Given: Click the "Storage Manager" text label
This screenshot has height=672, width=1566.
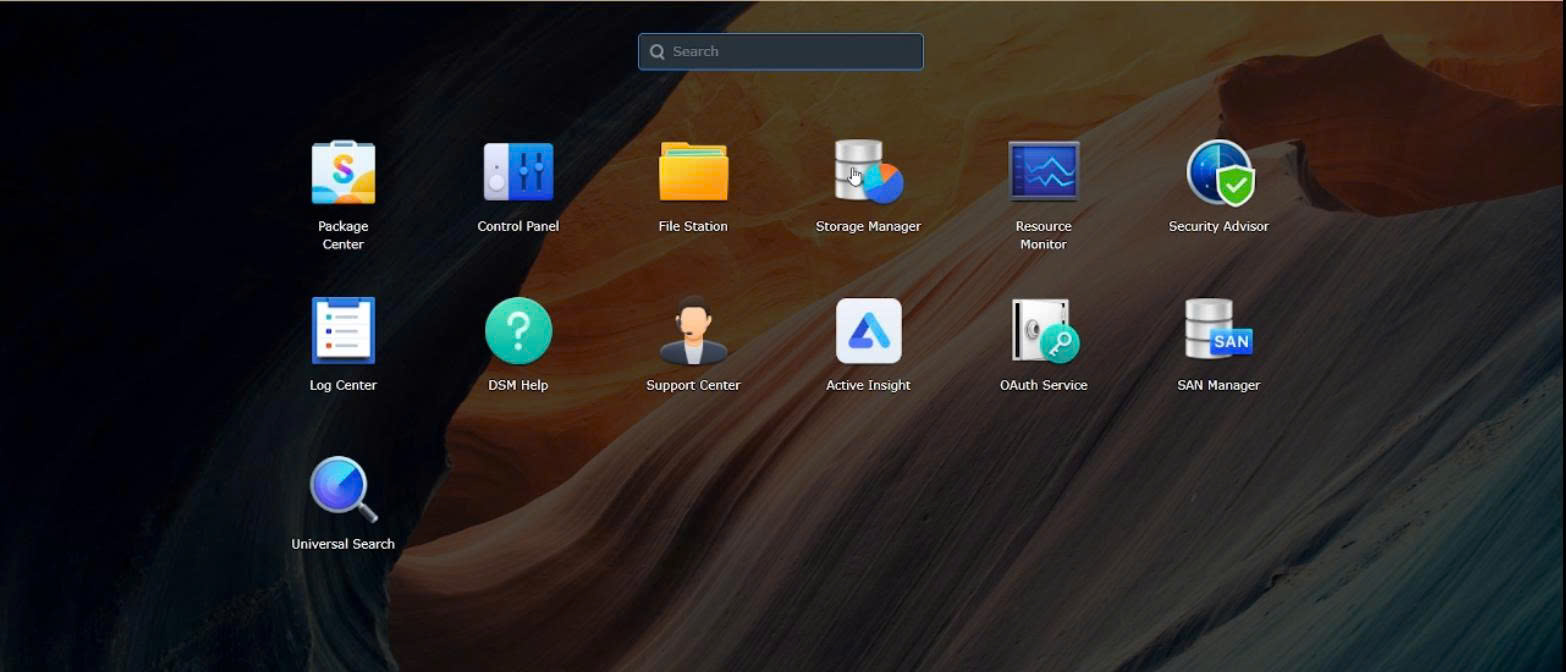Looking at the screenshot, I should [868, 227].
